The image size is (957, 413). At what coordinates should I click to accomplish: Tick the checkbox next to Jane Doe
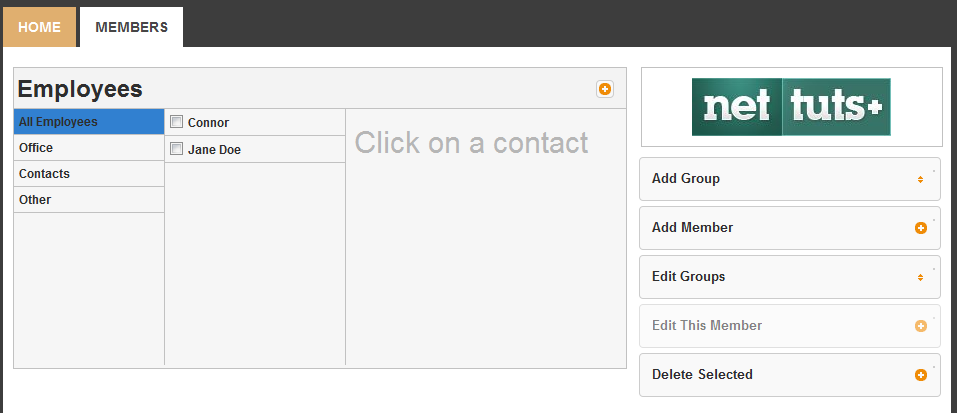coord(176,148)
